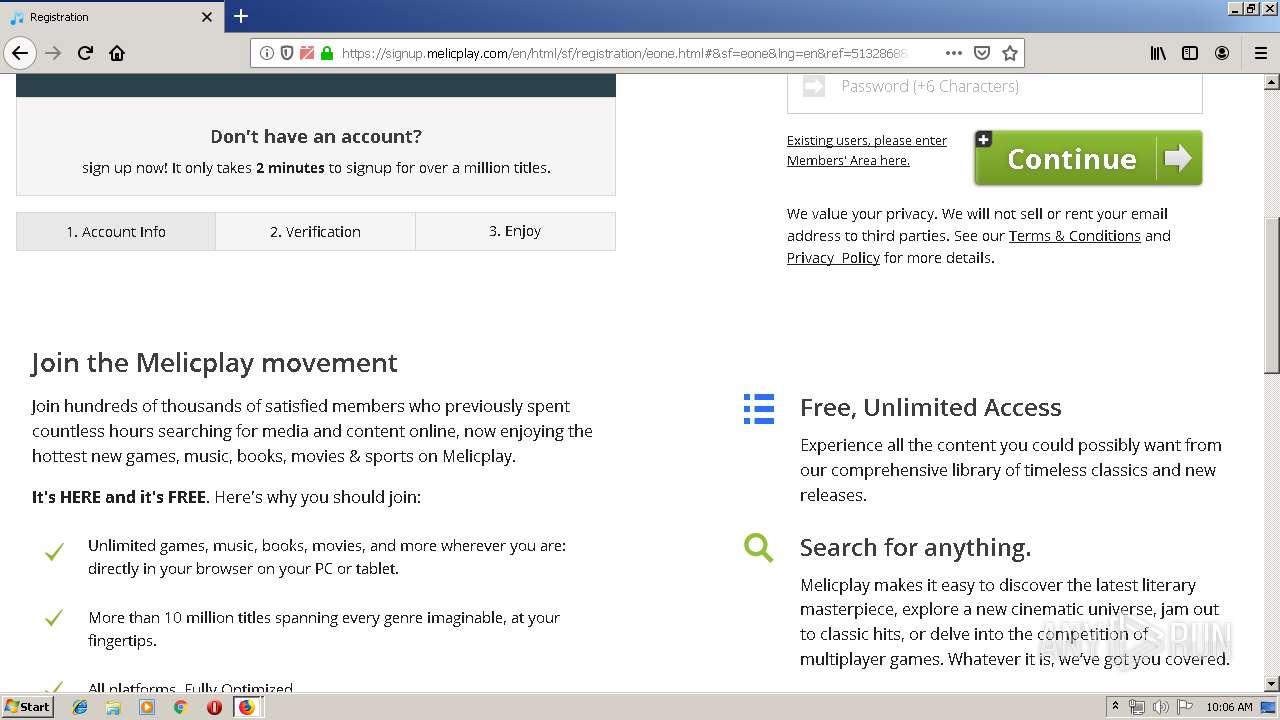Open the Windows Start menu
The height and width of the screenshot is (720, 1280).
(28, 706)
